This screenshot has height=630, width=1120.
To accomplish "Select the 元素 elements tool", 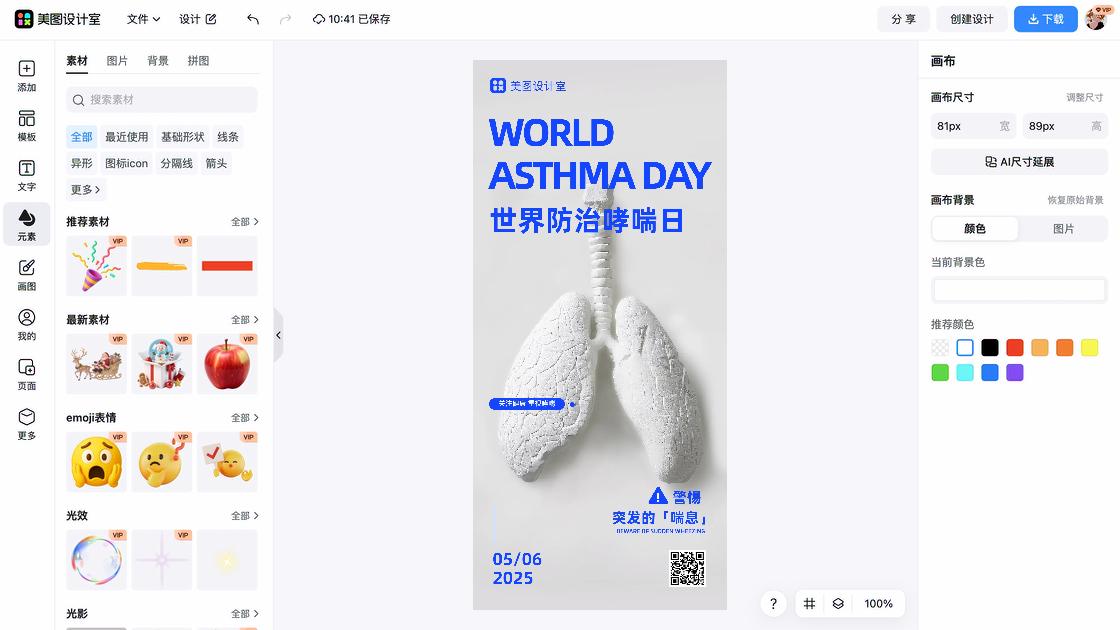I will 26,224.
